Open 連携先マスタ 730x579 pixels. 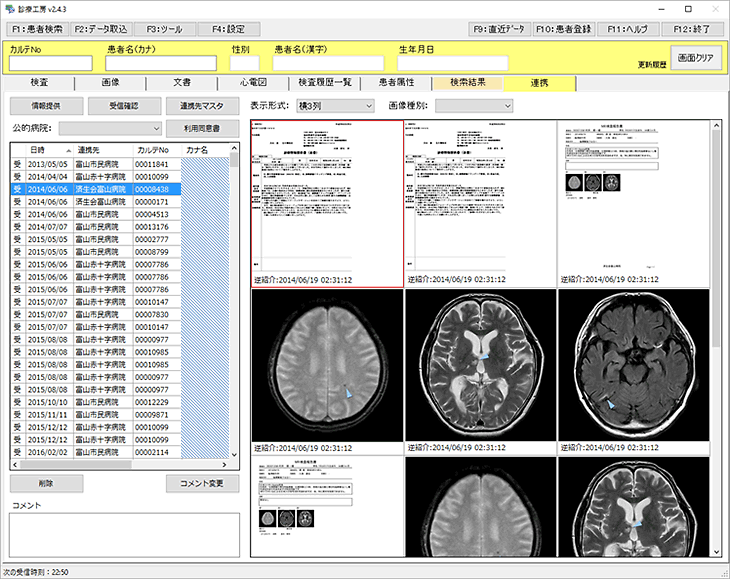tap(203, 106)
